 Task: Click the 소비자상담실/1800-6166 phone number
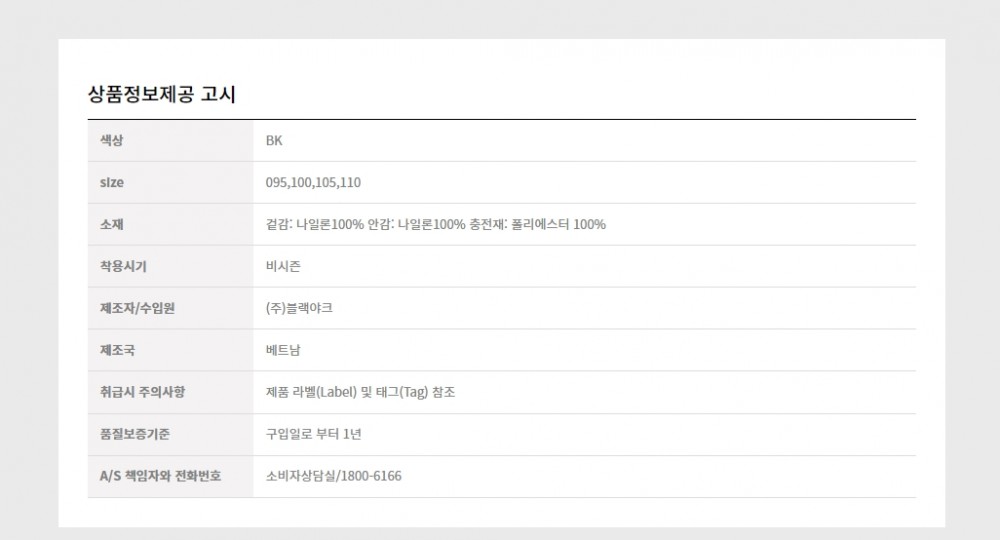334,476
